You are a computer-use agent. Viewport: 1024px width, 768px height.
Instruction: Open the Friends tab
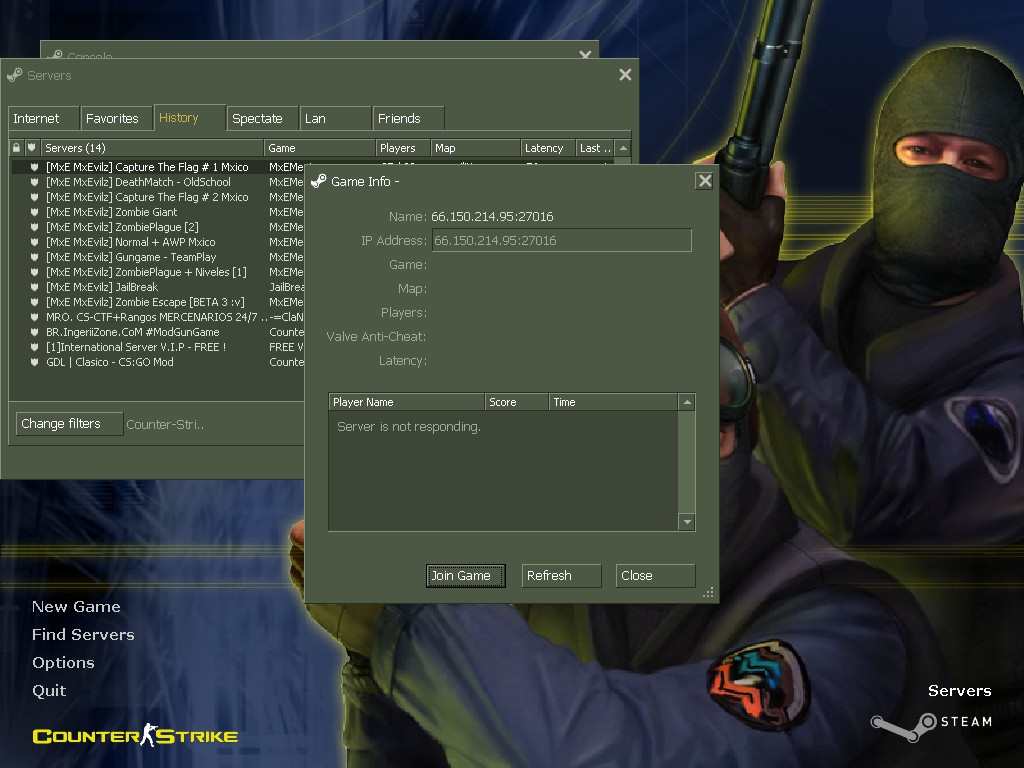[x=409, y=118]
